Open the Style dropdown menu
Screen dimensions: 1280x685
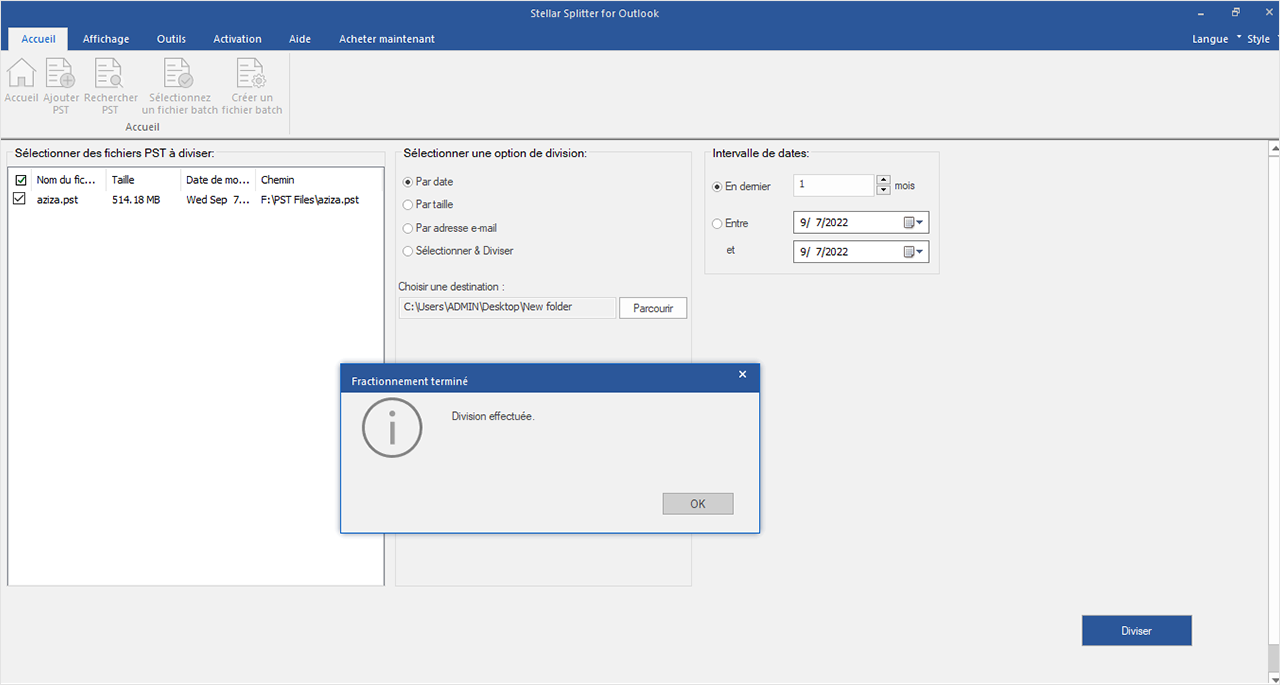(1261, 39)
